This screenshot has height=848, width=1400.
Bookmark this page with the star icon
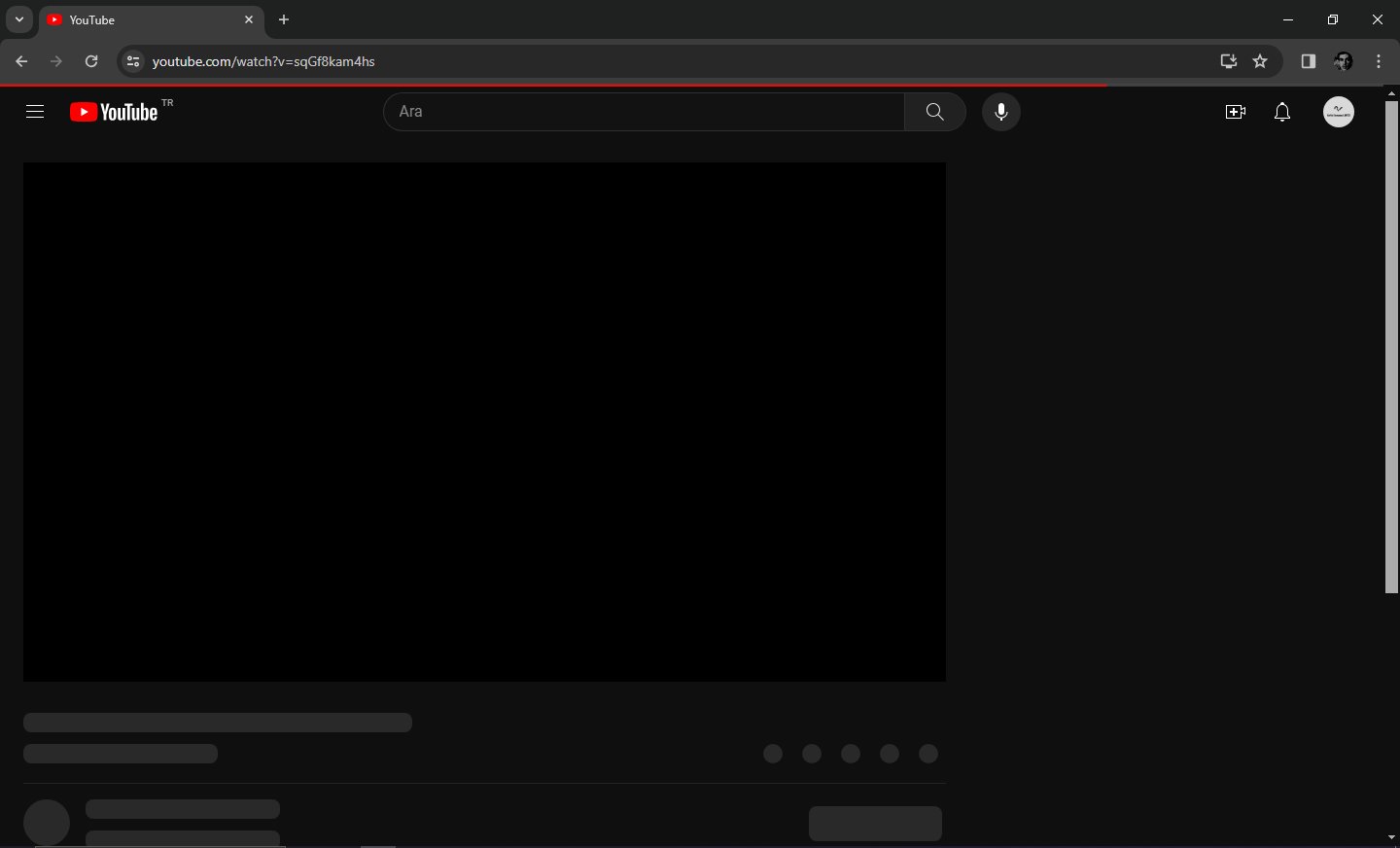(1262, 62)
